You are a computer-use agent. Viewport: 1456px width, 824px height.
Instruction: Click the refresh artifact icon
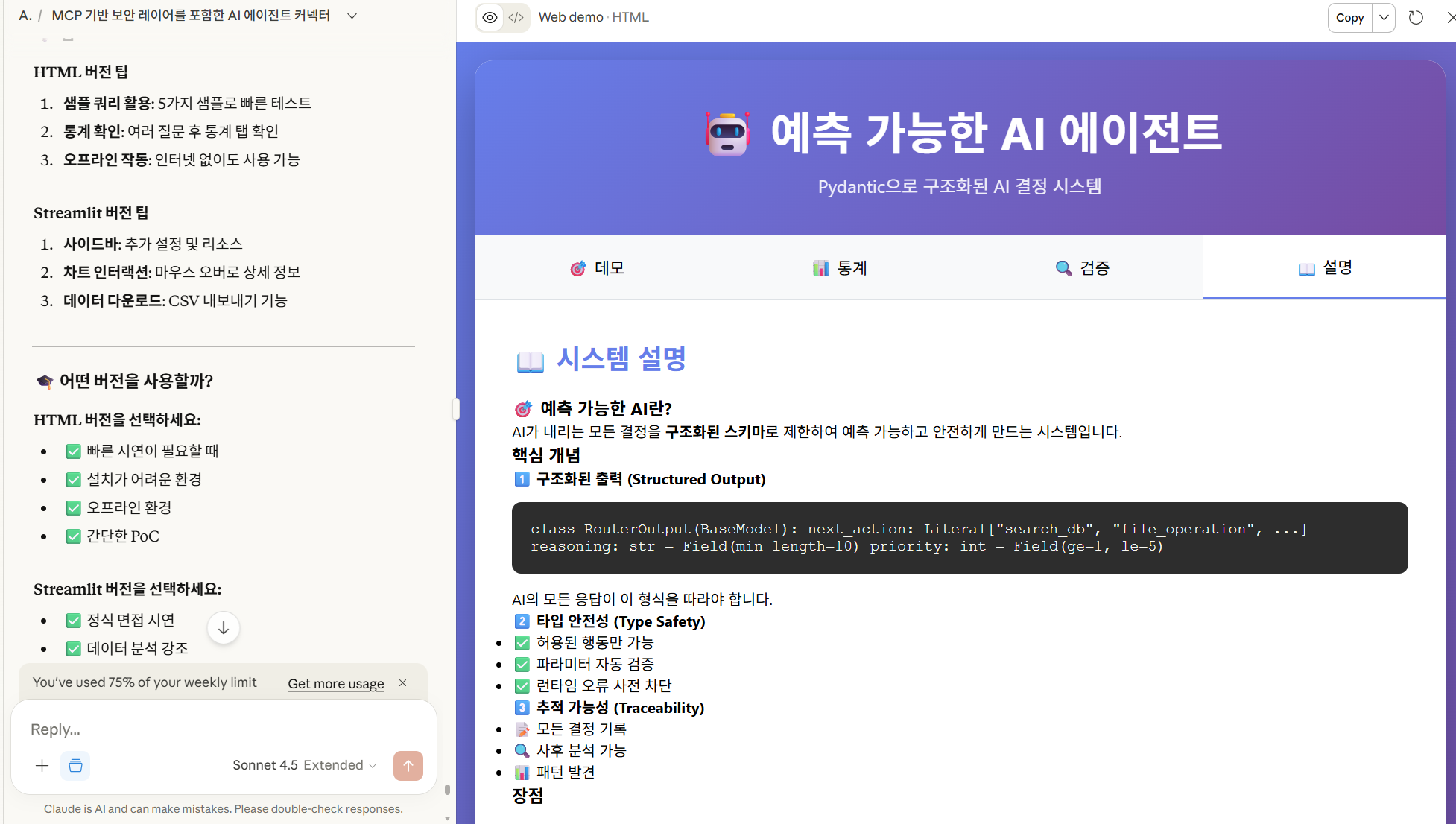(x=1416, y=17)
